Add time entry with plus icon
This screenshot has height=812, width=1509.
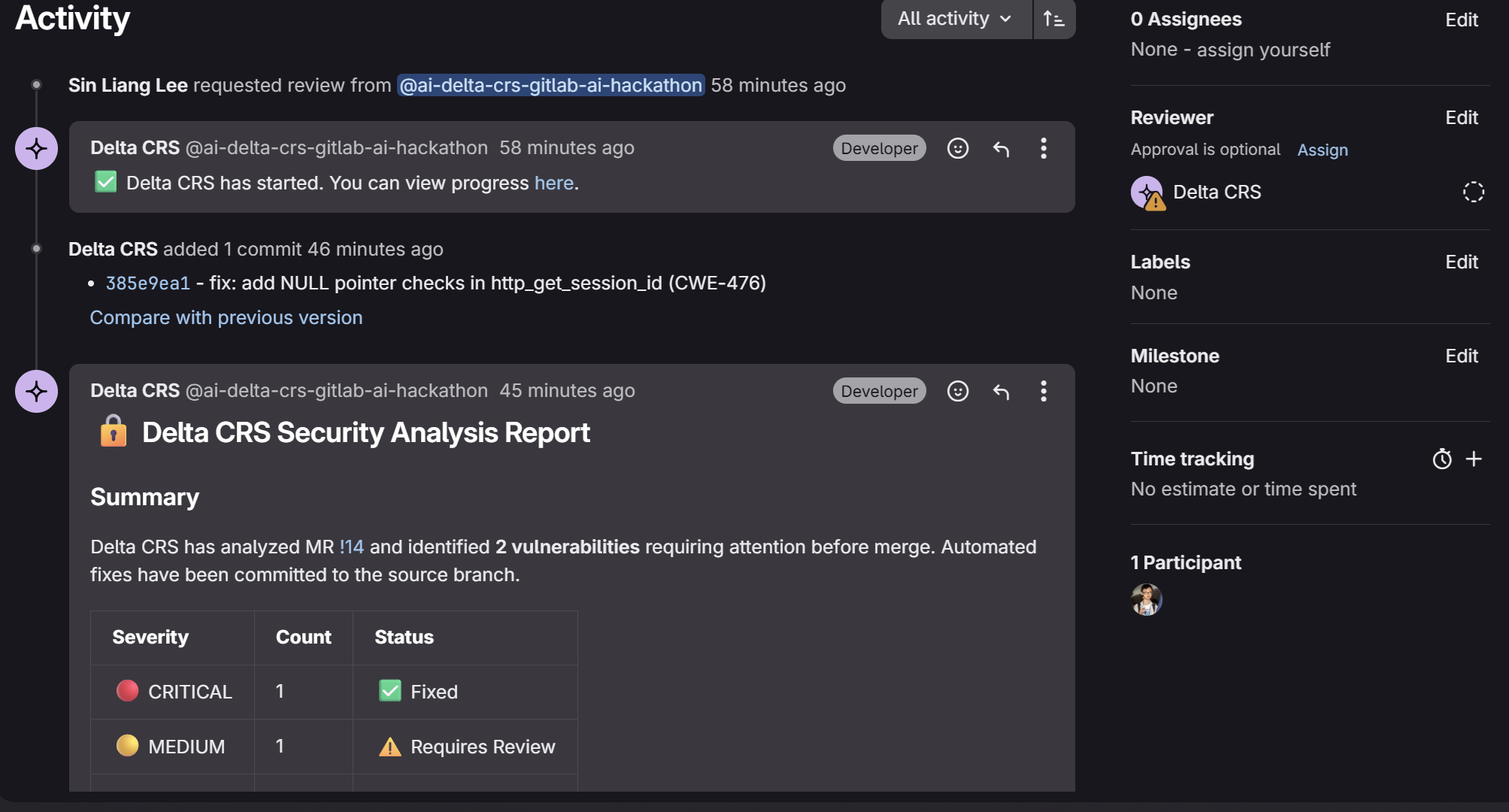click(x=1474, y=459)
